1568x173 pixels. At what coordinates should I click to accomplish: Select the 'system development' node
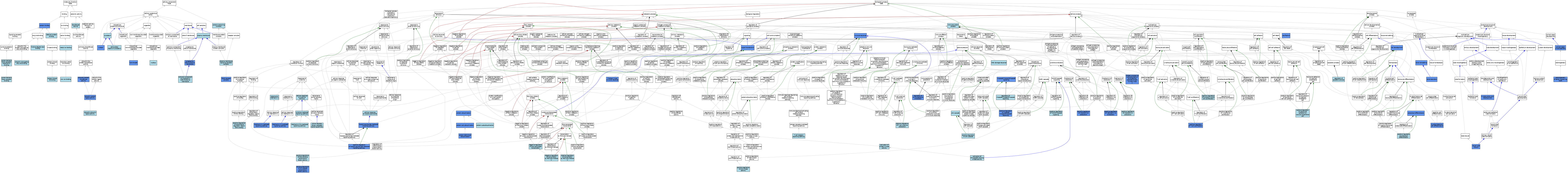[1546, 47]
